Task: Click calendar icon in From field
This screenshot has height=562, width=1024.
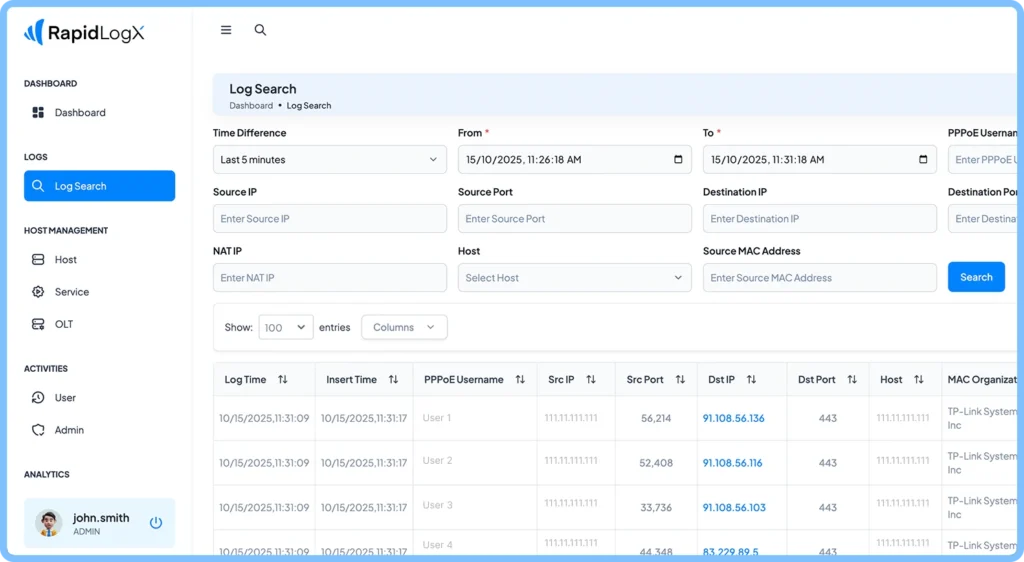Action: tap(678, 160)
